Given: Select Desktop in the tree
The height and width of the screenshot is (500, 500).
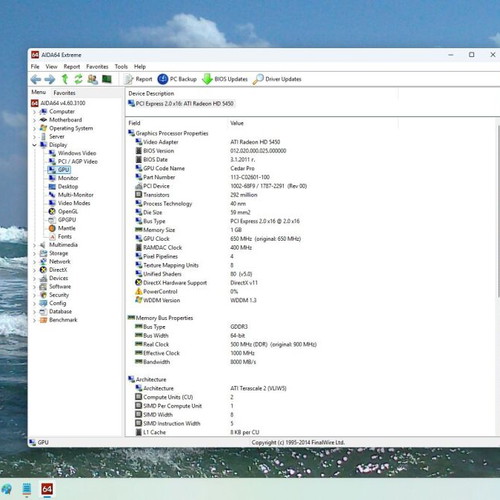Looking at the screenshot, I should pyautogui.click(x=63, y=186).
